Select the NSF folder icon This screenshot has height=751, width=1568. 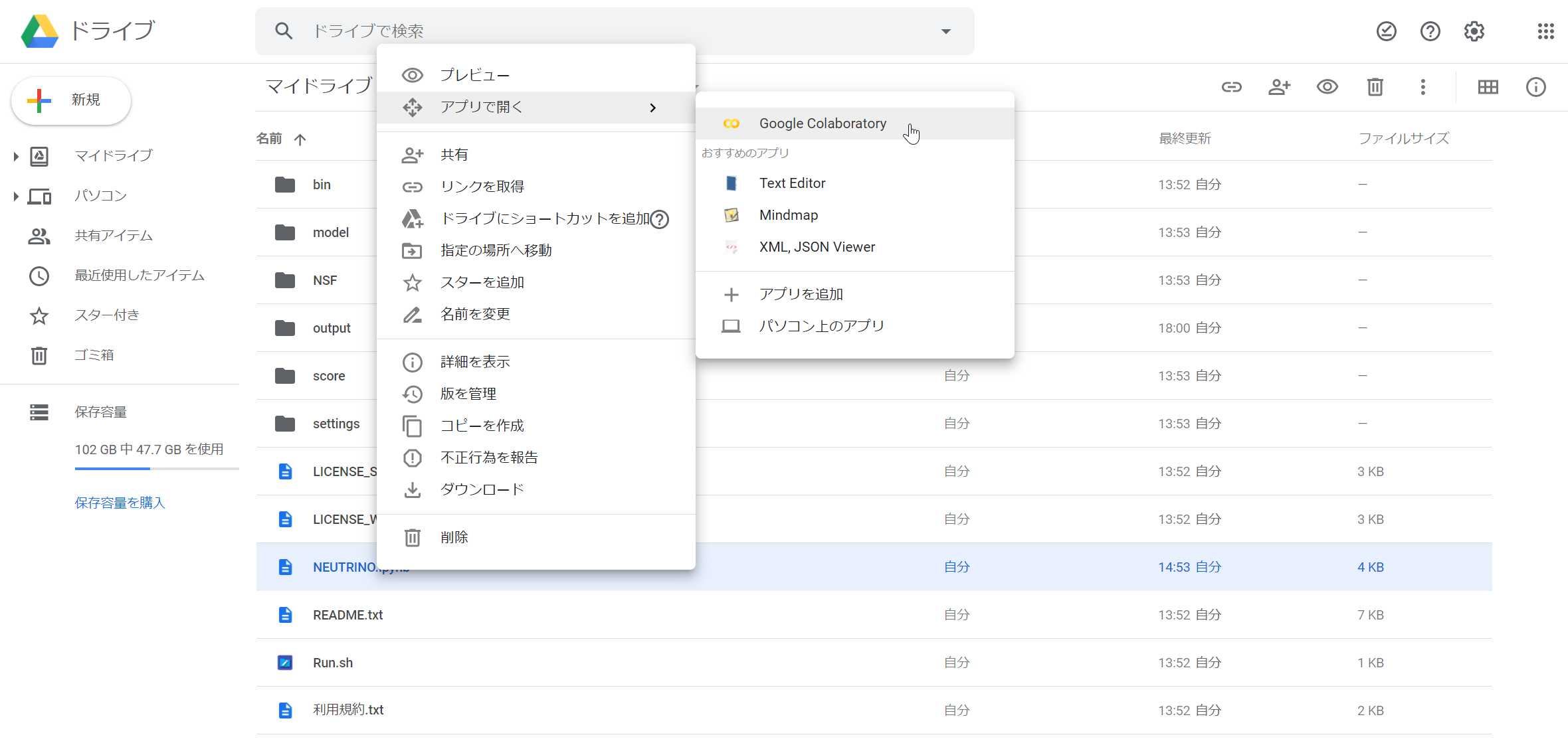point(285,280)
